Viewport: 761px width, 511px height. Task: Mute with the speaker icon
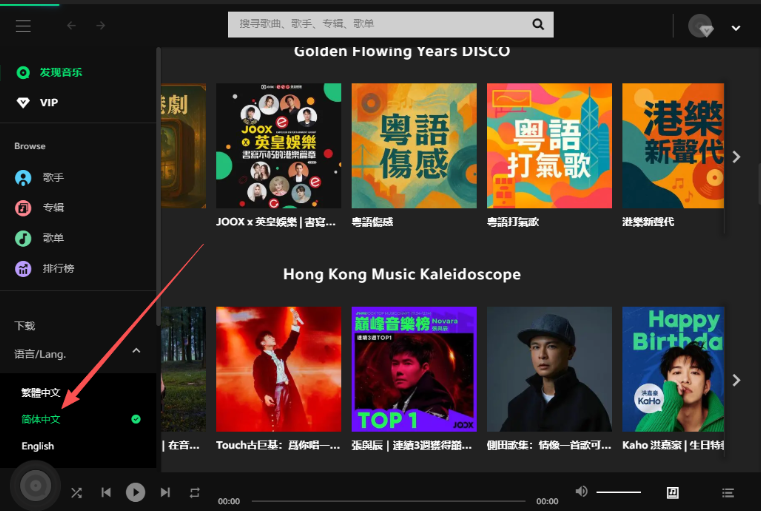pos(581,492)
